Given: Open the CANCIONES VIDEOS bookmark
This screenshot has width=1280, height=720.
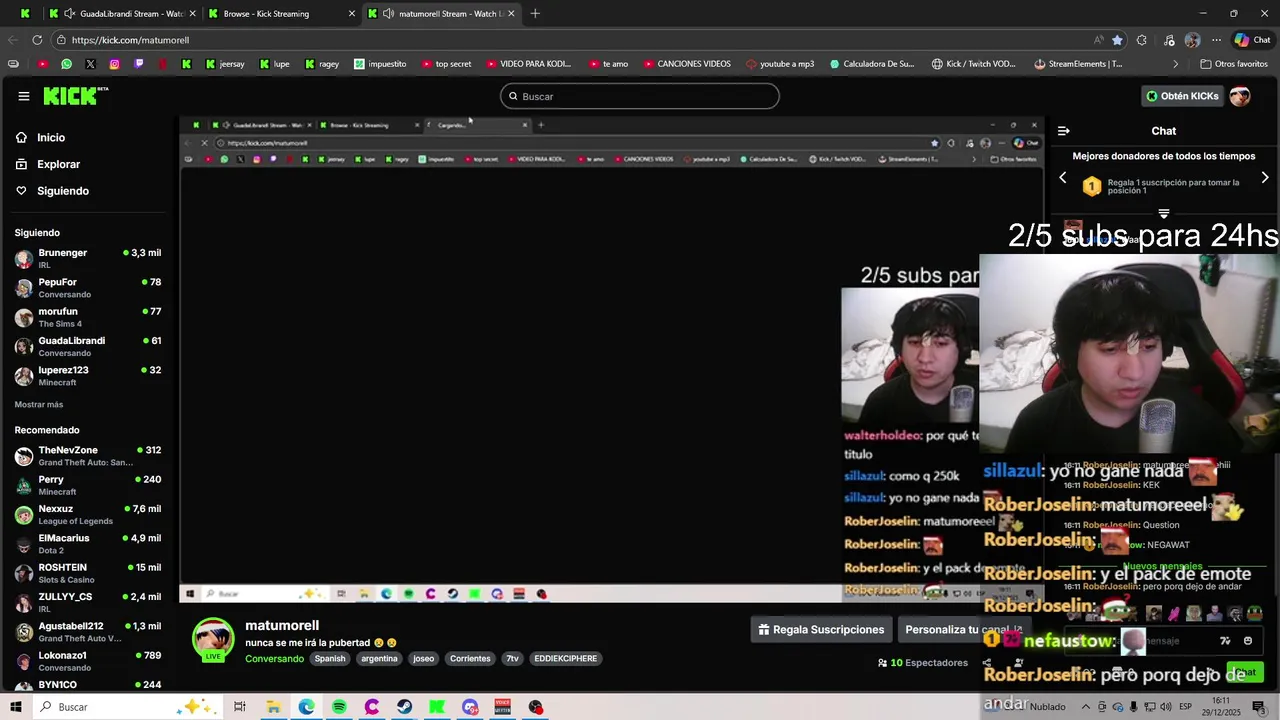Looking at the screenshot, I should click(687, 64).
